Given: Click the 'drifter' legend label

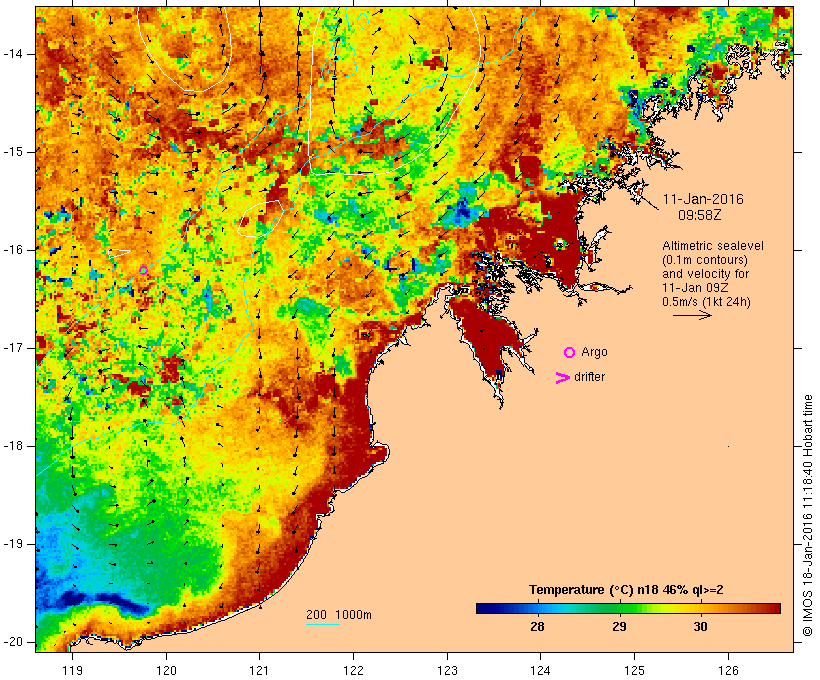Looking at the screenshot, I should pyautogui.click(x=589, y=377).
